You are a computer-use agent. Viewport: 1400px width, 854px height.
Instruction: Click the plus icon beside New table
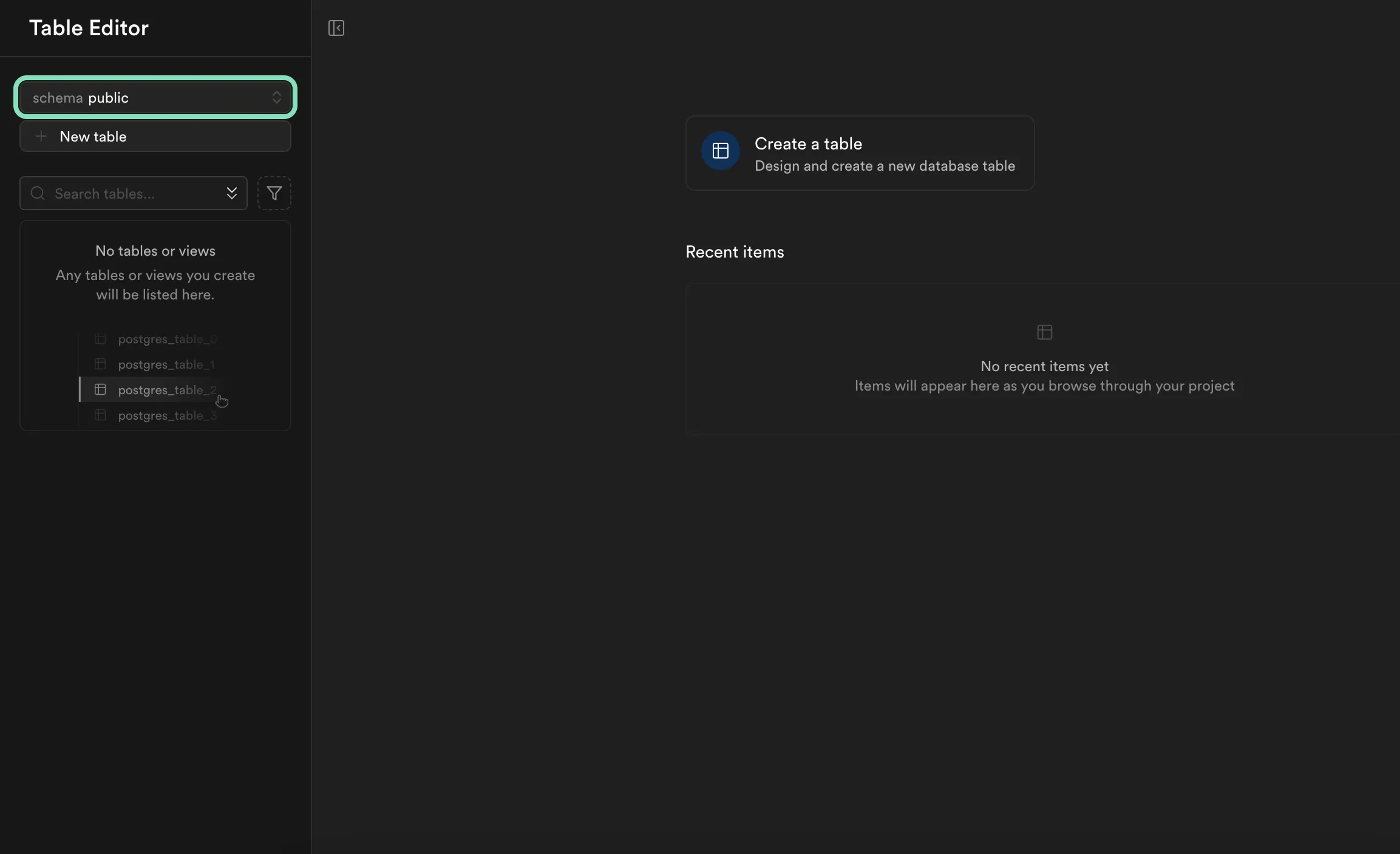click(41, 137)
